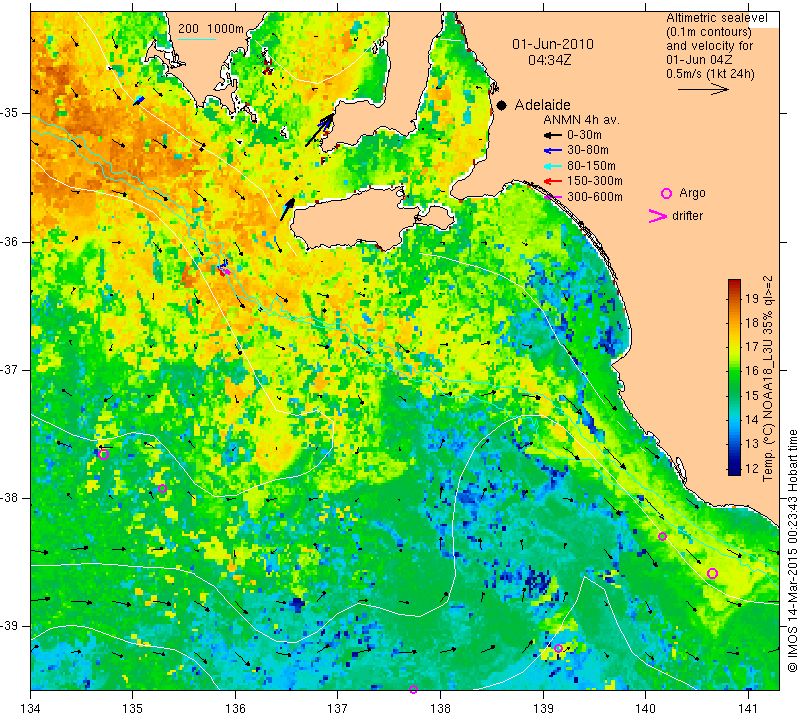Click the cyan isobath line under '200 1000m'
The height and width of the screenshot is (720, 800).
197,39
